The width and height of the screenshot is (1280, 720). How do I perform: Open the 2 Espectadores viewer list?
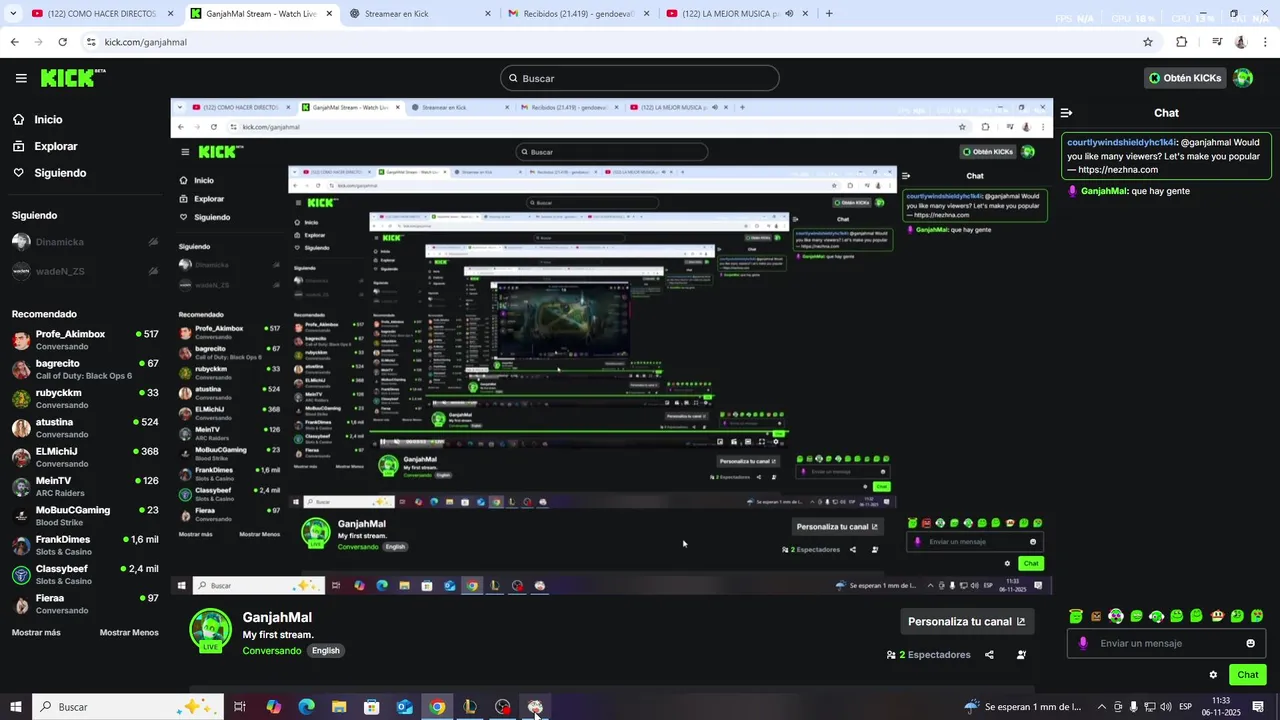click(x=929, y=655)
